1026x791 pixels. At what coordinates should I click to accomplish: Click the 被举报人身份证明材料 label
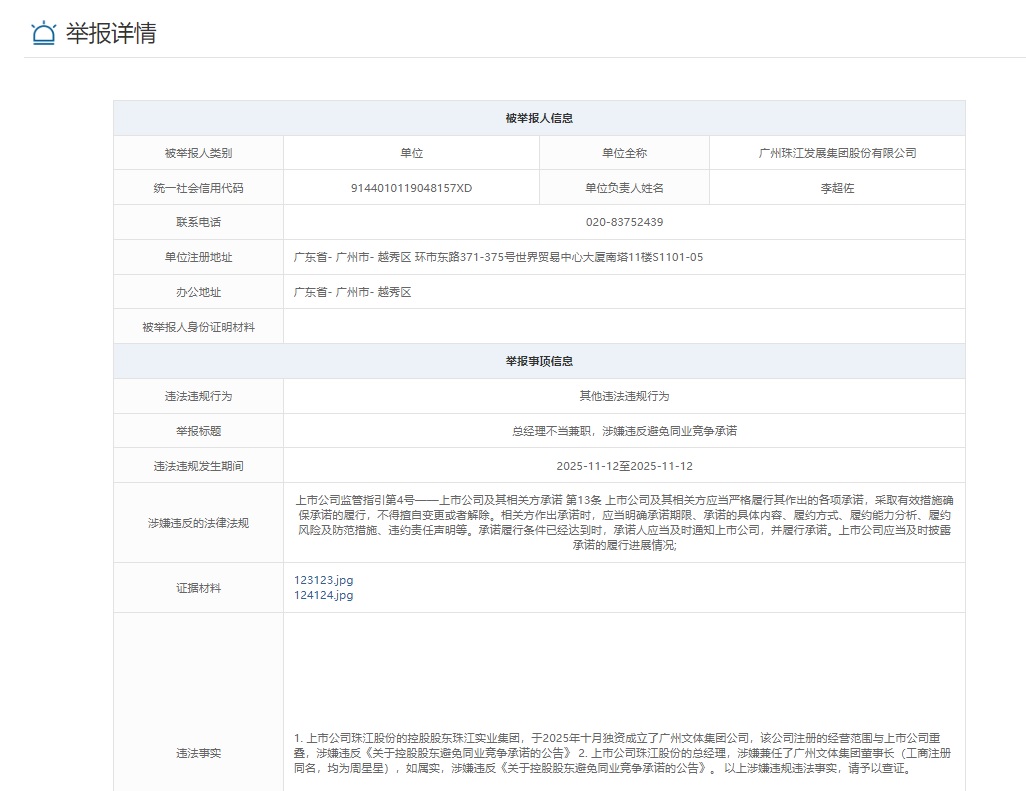(198, 327)
